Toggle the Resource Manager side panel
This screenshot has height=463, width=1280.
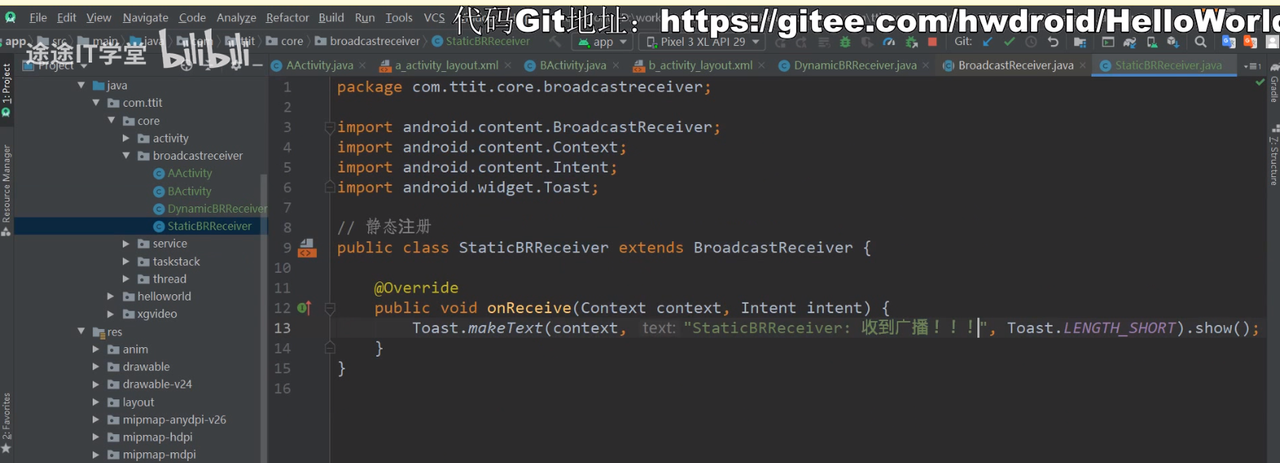coord(6,190)
